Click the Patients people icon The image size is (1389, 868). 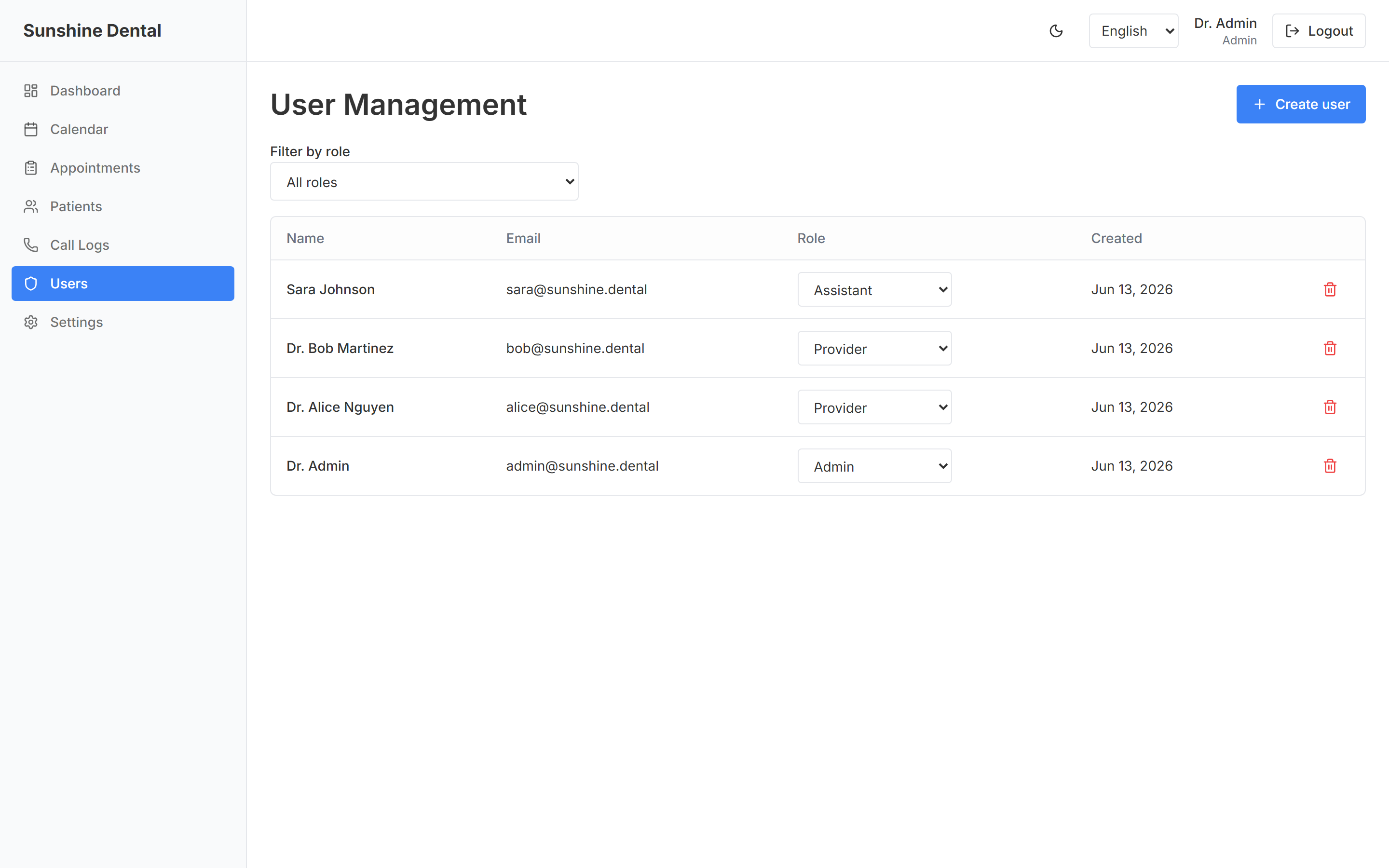31,207
